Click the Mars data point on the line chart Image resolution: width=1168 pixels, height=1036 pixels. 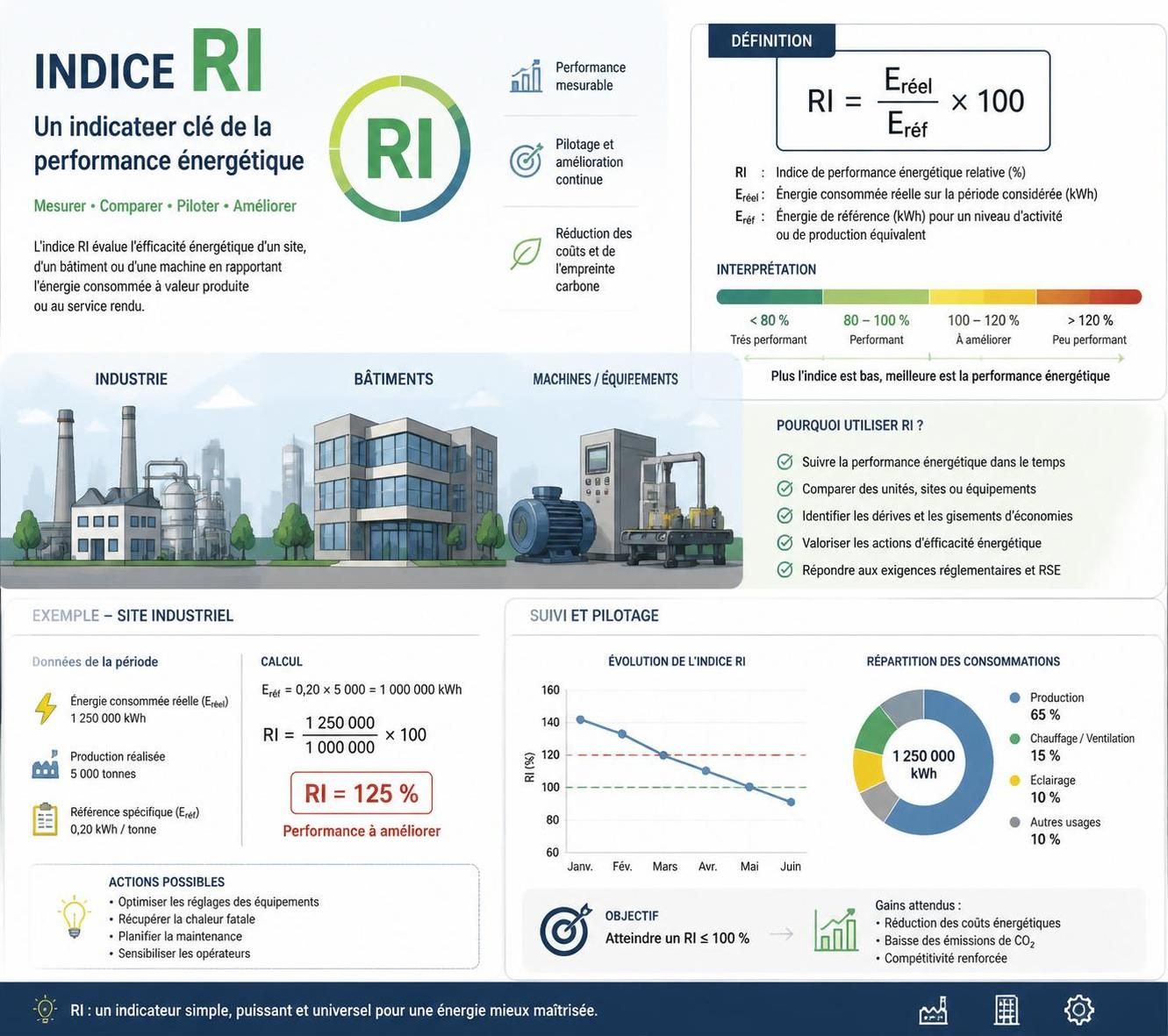click(664, 754)
